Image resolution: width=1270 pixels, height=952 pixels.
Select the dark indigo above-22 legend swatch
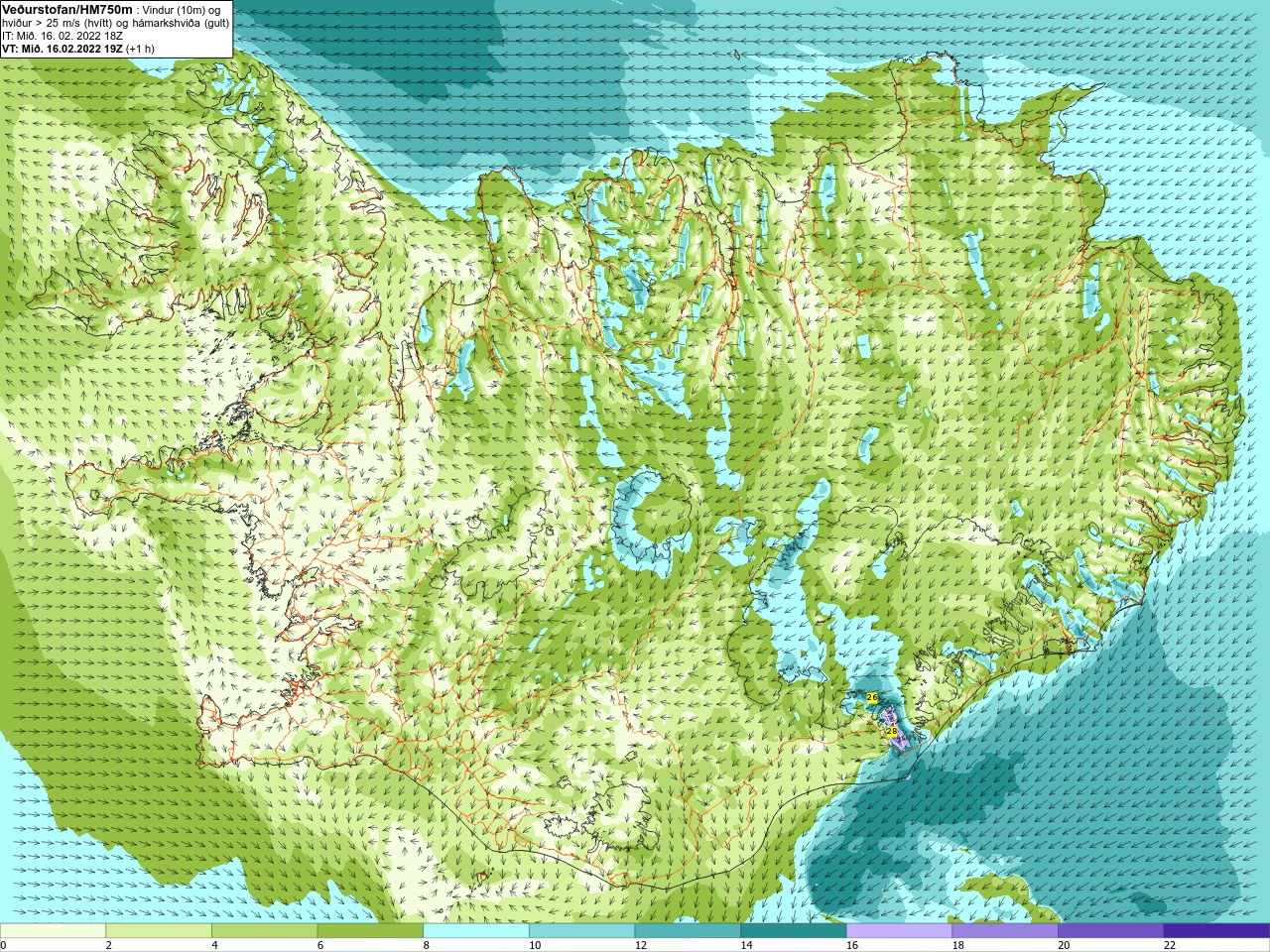[1217, 931]
